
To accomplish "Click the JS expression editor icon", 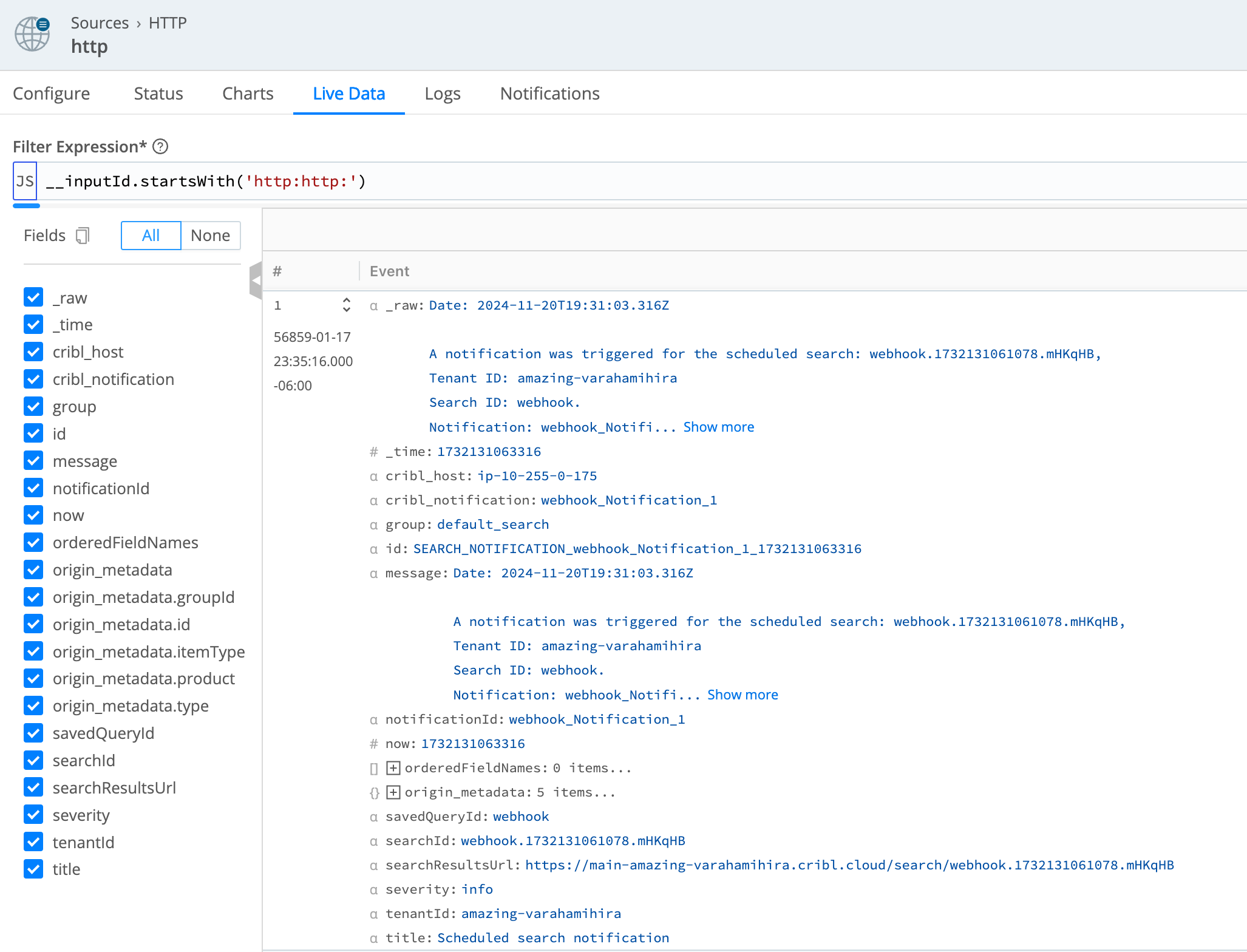I will 25,181.
